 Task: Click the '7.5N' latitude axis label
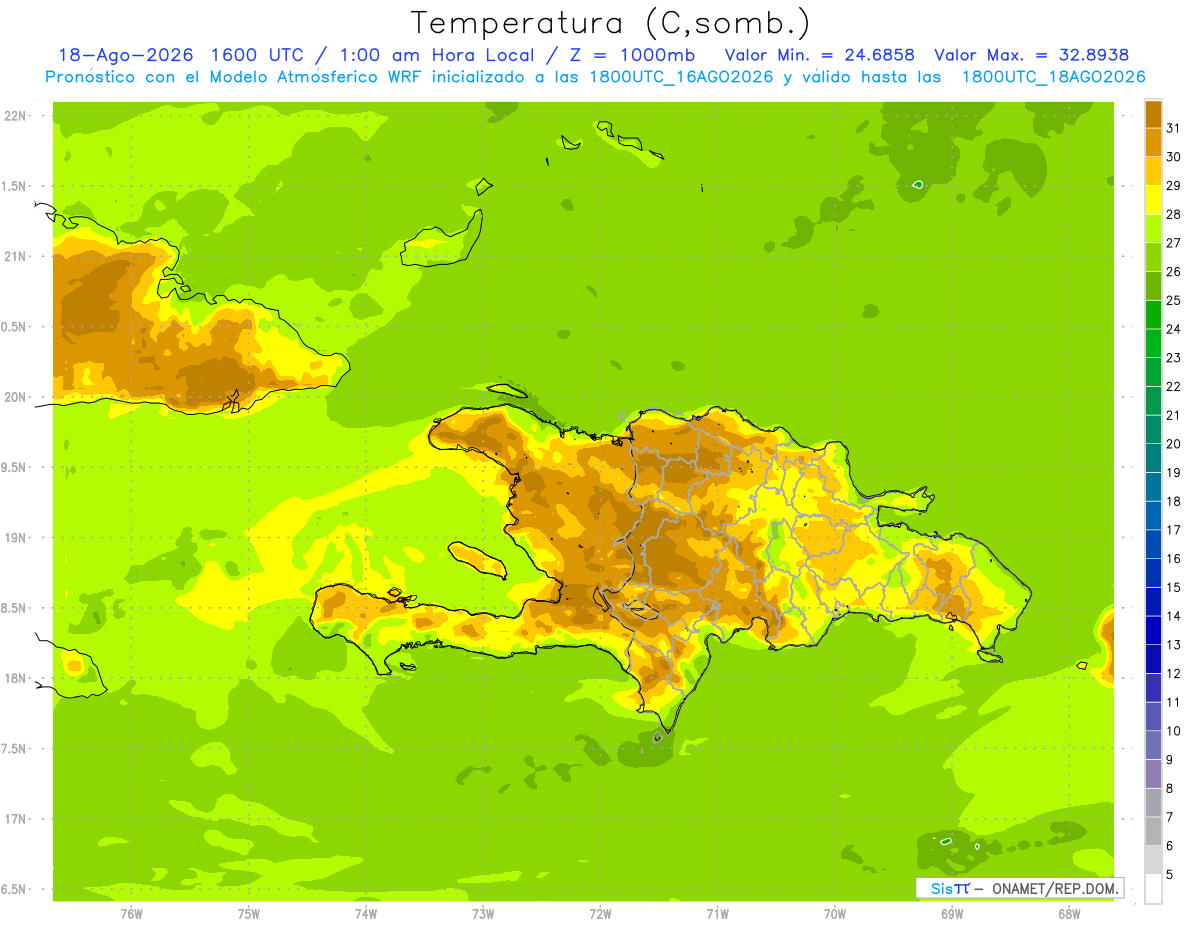click(15, 749)
